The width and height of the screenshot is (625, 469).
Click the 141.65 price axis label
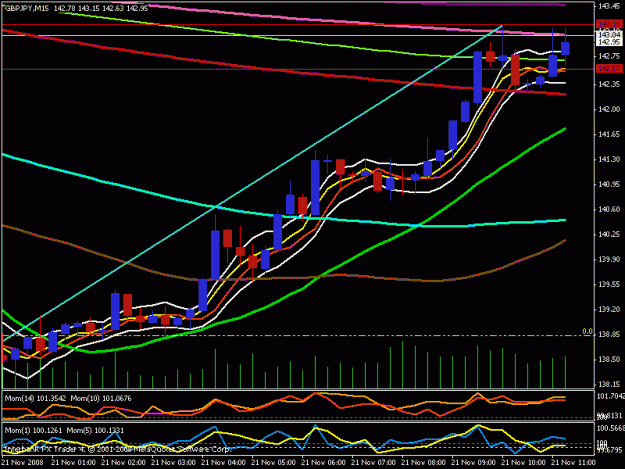tap(609, 134)
